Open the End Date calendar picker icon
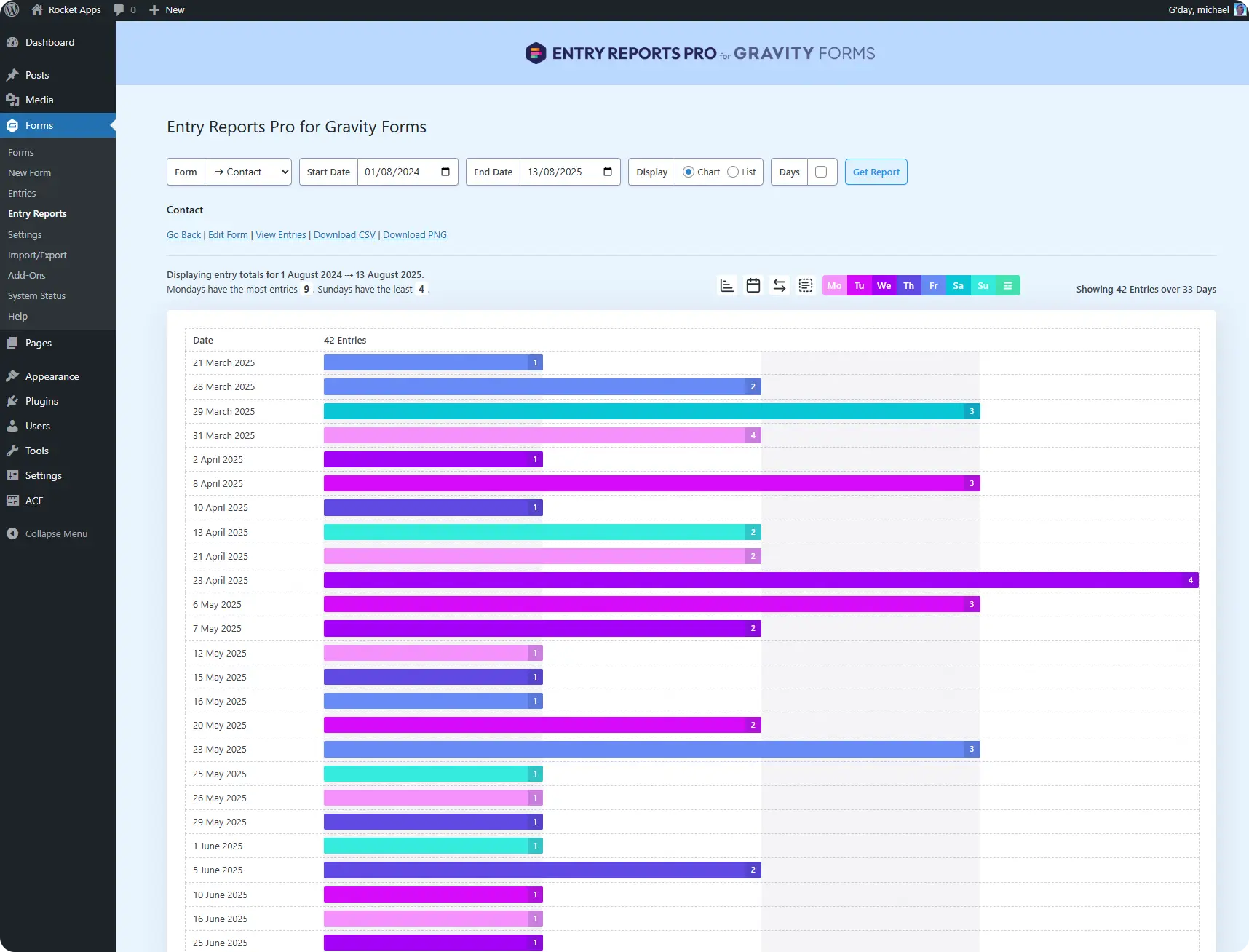 [608, 172]
